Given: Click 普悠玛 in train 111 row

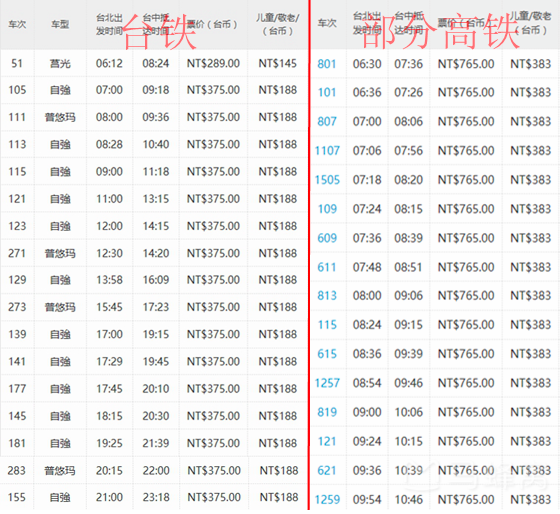Looking at the screenshot, I should (x=60, y=117).
